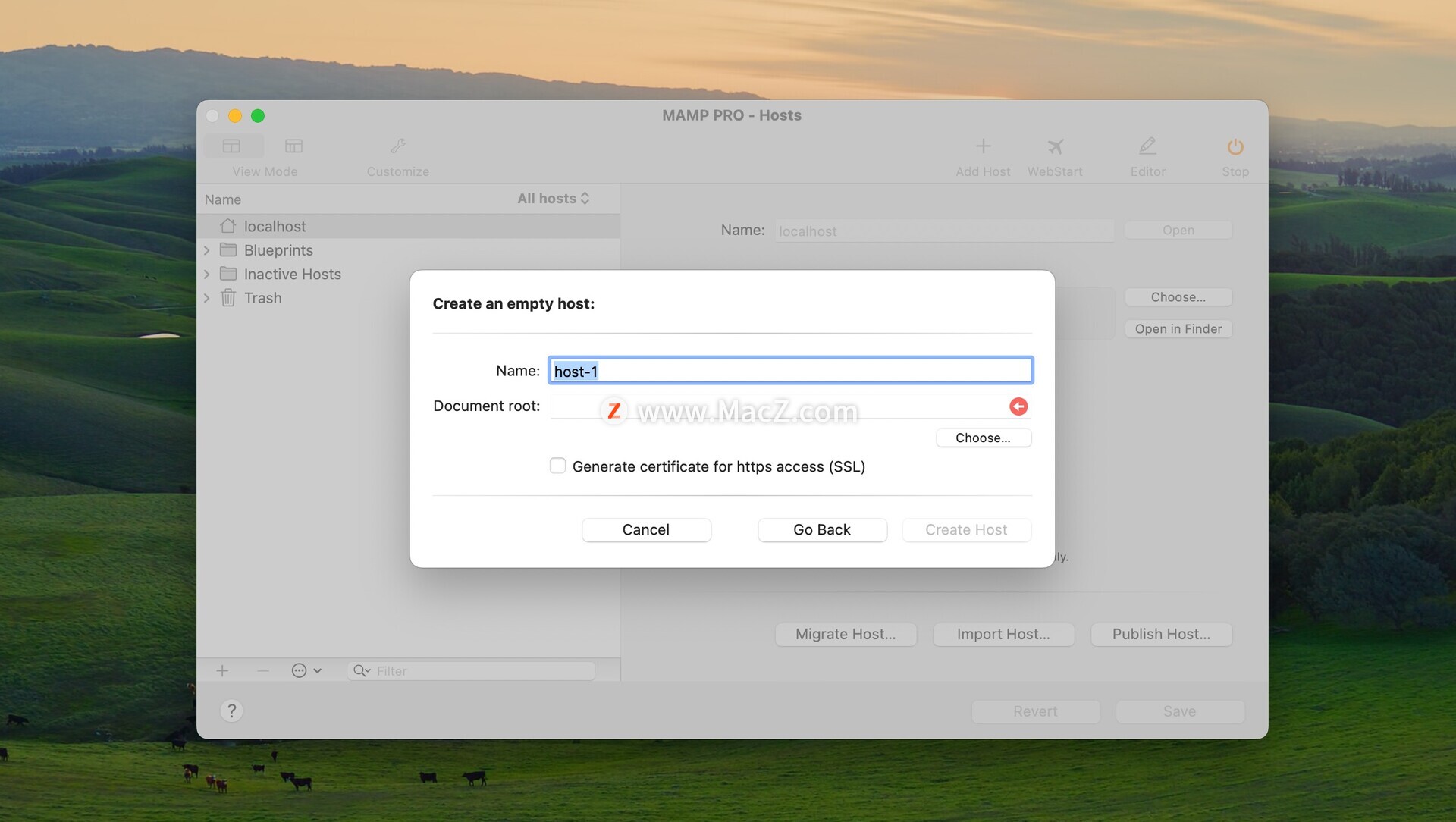Cancel the empty host dialog

pos(646,529)
